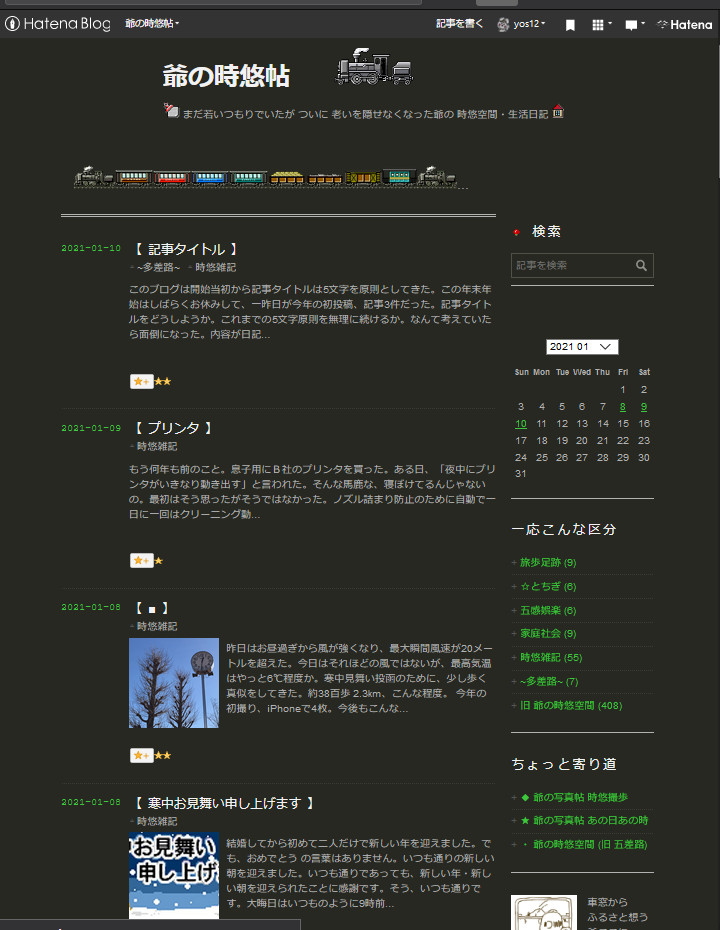Click the yos12 profile avatar icon

coord(503,24)
